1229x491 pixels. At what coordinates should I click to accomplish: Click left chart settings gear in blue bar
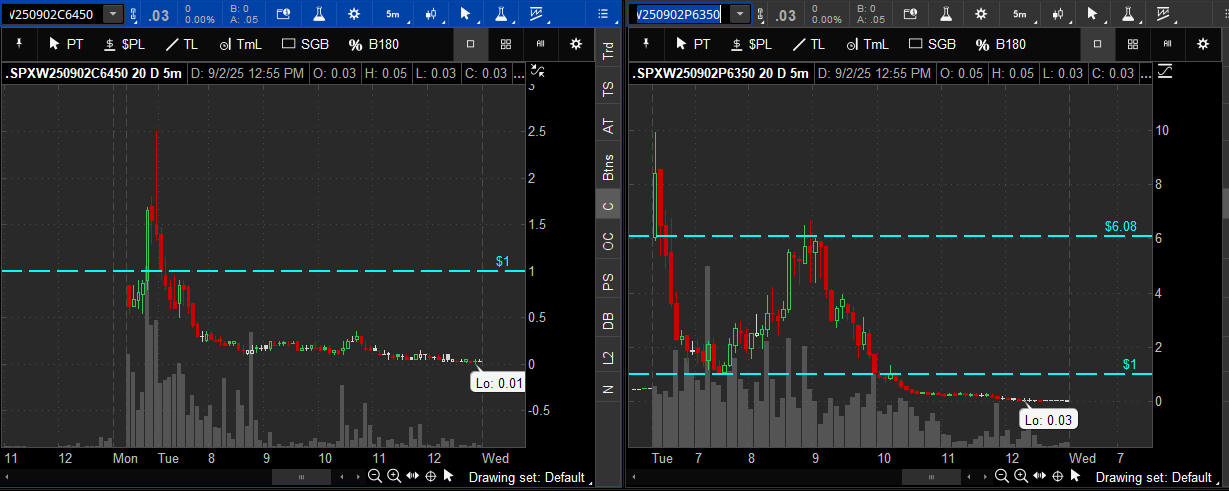[x=354, y=14]
